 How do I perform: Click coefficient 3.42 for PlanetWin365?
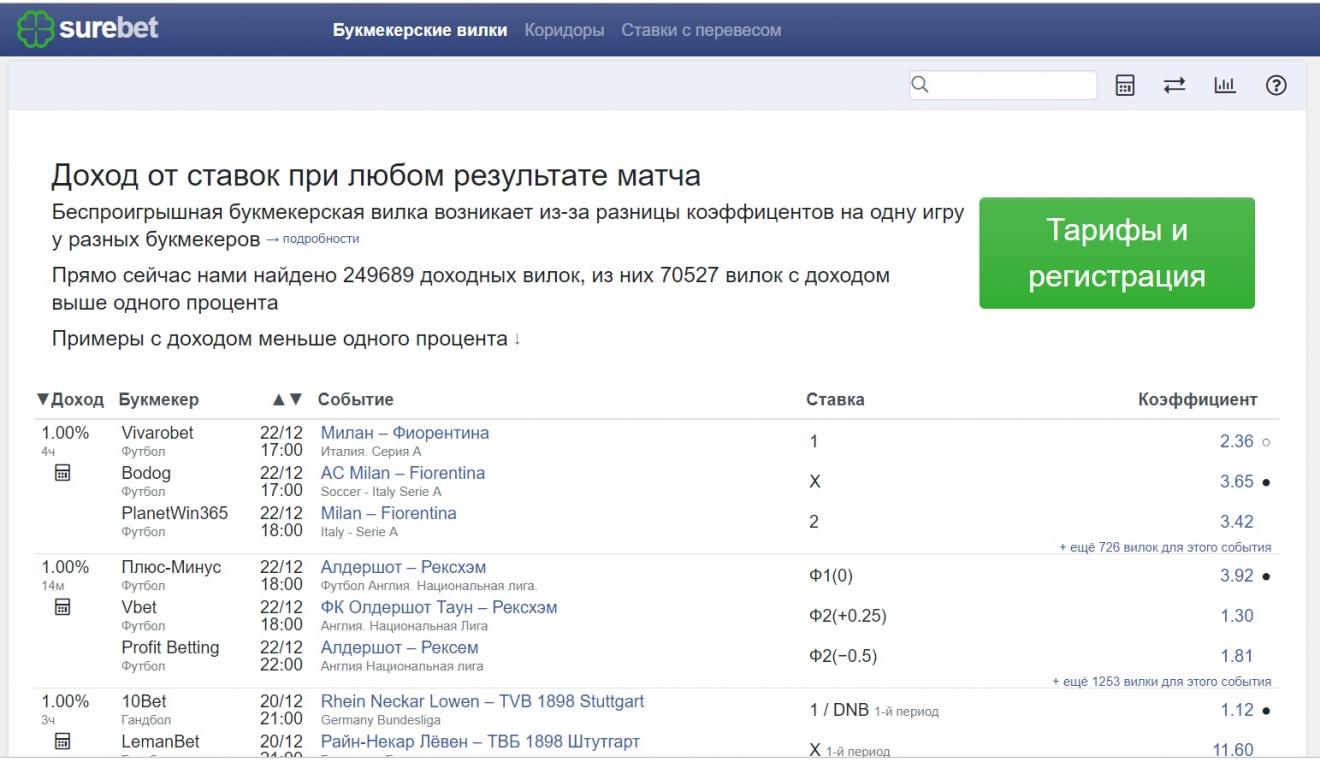click(1237, 521)
